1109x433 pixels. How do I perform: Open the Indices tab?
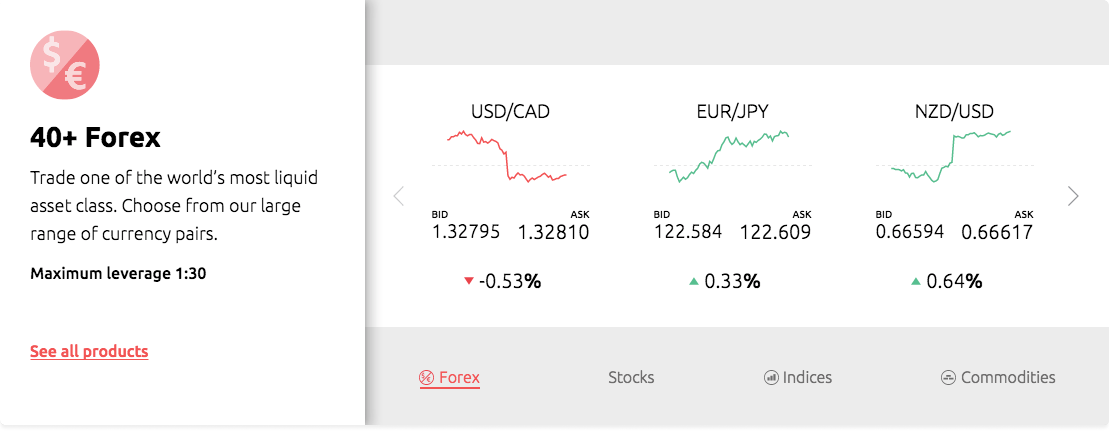pos(807,378)
